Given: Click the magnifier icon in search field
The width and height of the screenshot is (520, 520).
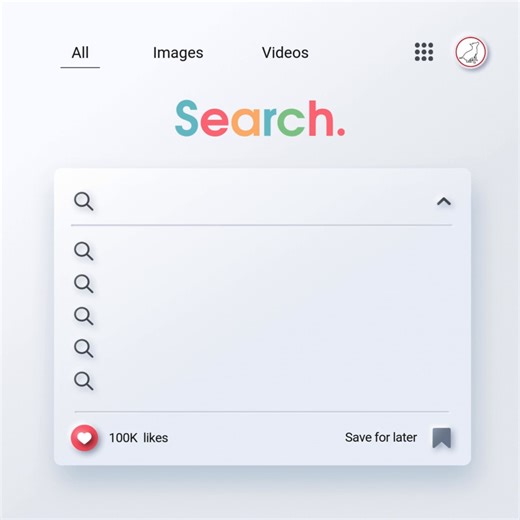Looking at the screenshot, I should [x=83, y=201].
